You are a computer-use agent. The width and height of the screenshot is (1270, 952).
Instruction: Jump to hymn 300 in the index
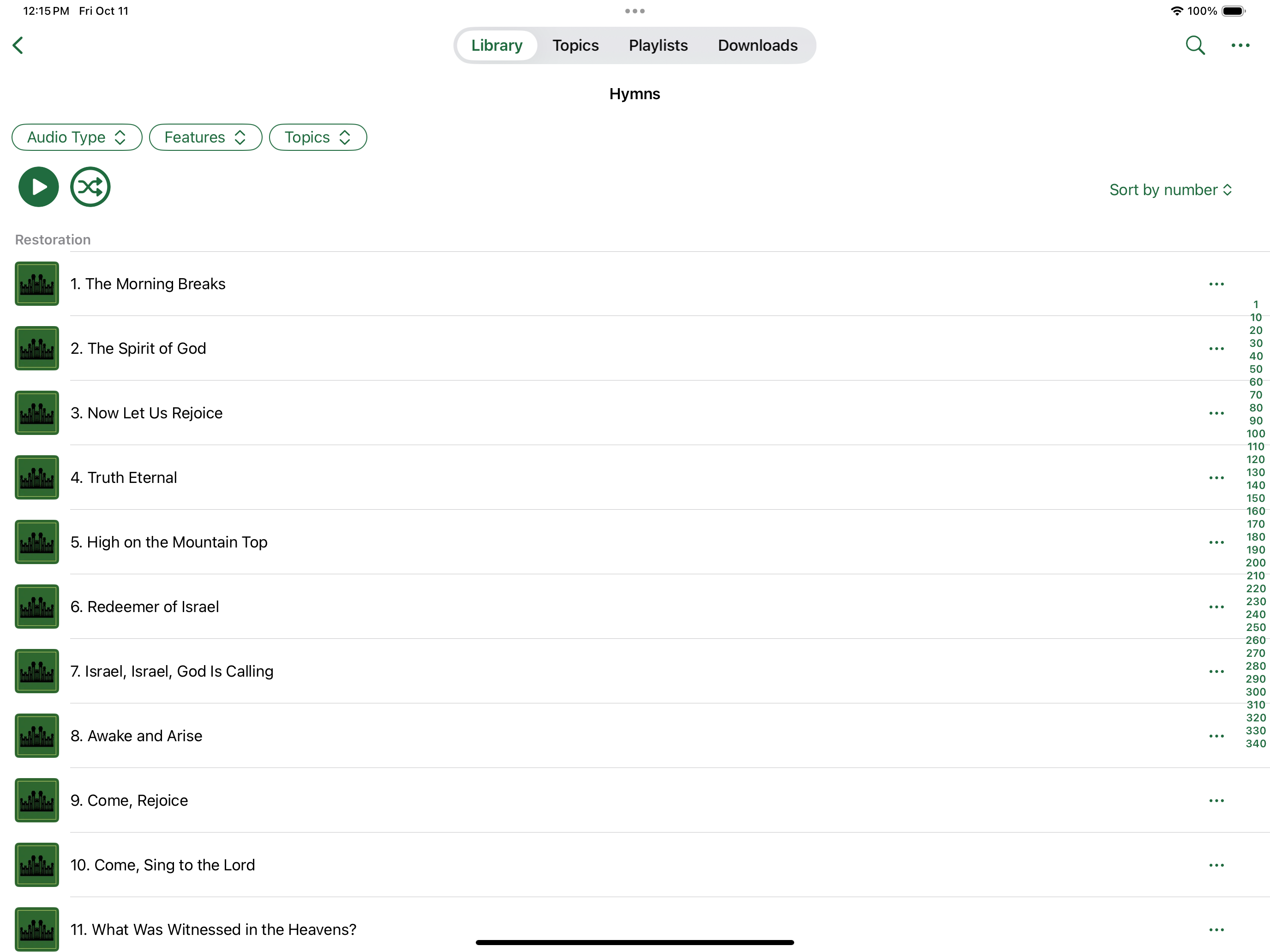1256,692
